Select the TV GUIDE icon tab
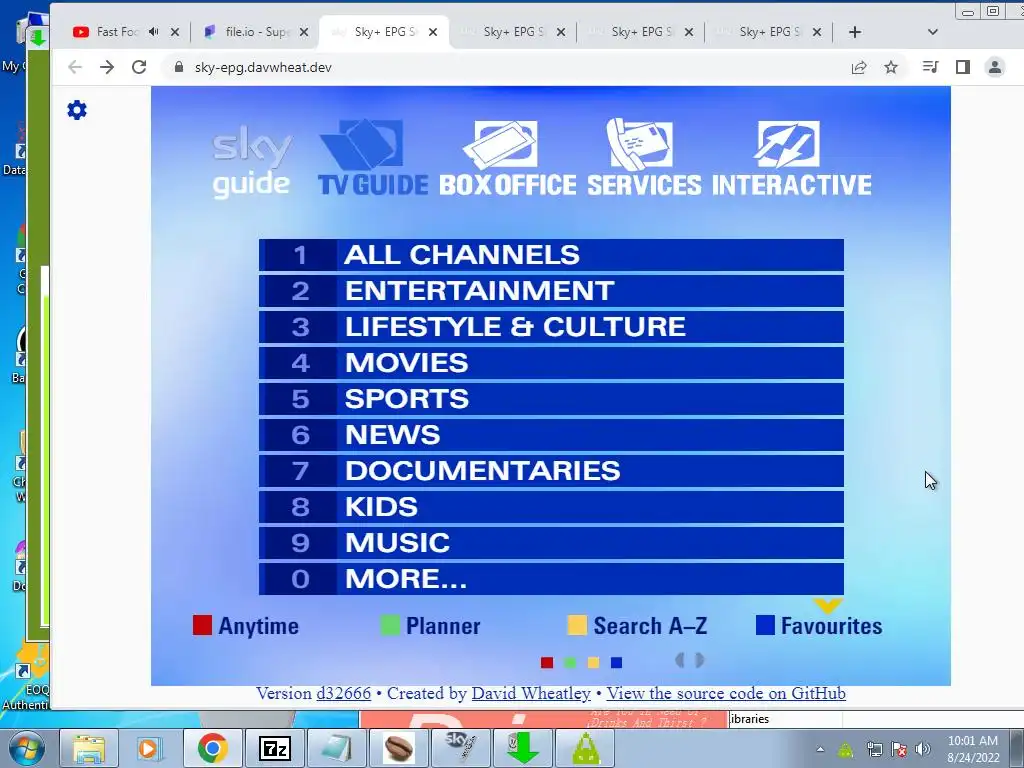Screen dimensions: 1024x768 pyautogui.click(x=373, y=157)
